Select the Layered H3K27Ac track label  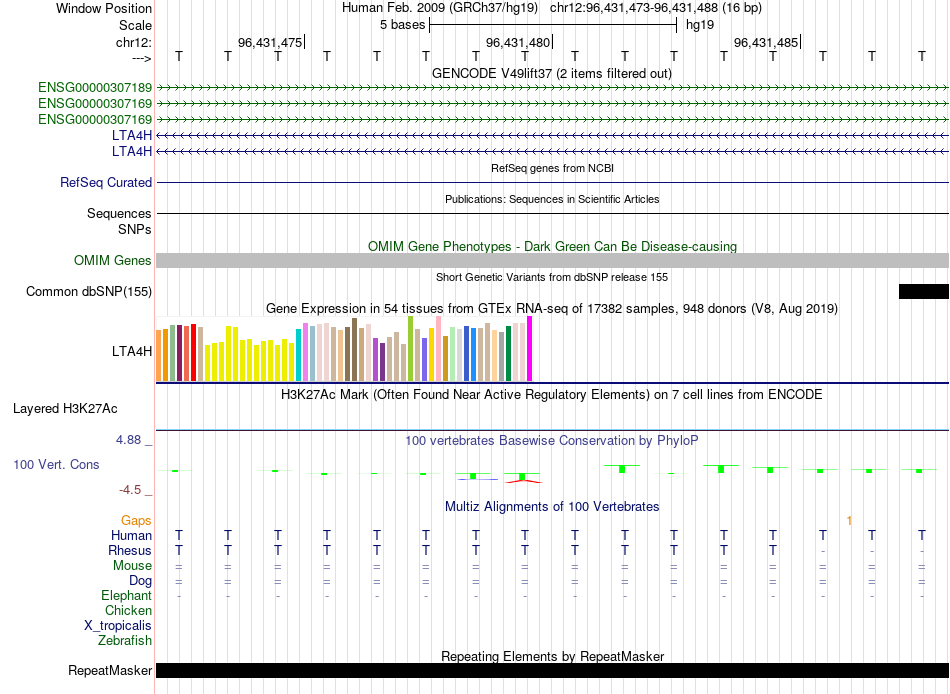point(65,409)
